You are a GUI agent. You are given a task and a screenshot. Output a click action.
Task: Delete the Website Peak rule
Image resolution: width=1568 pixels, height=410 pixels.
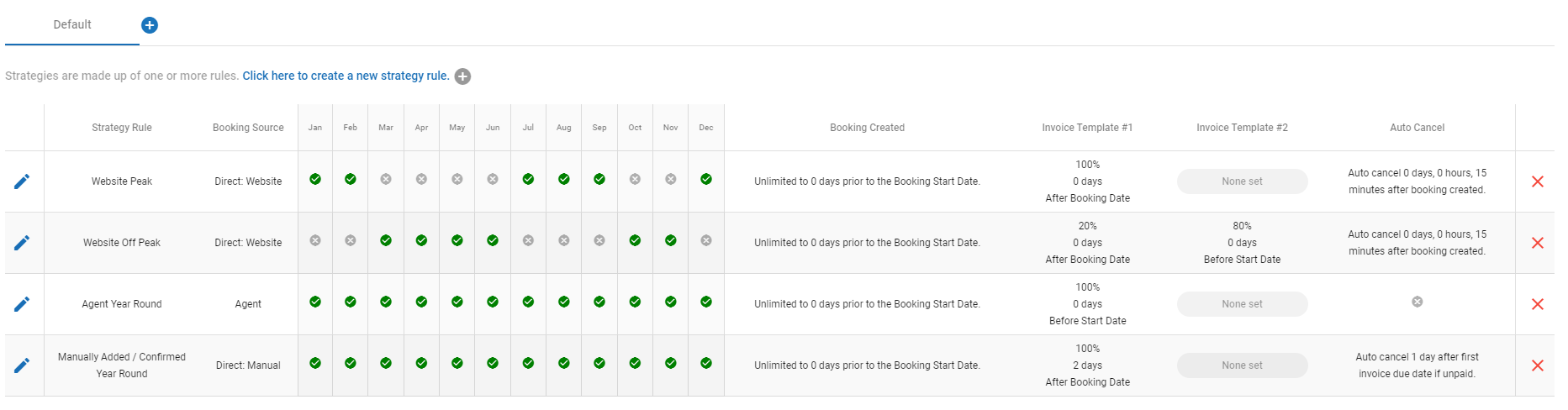(x=1538, y=181)
